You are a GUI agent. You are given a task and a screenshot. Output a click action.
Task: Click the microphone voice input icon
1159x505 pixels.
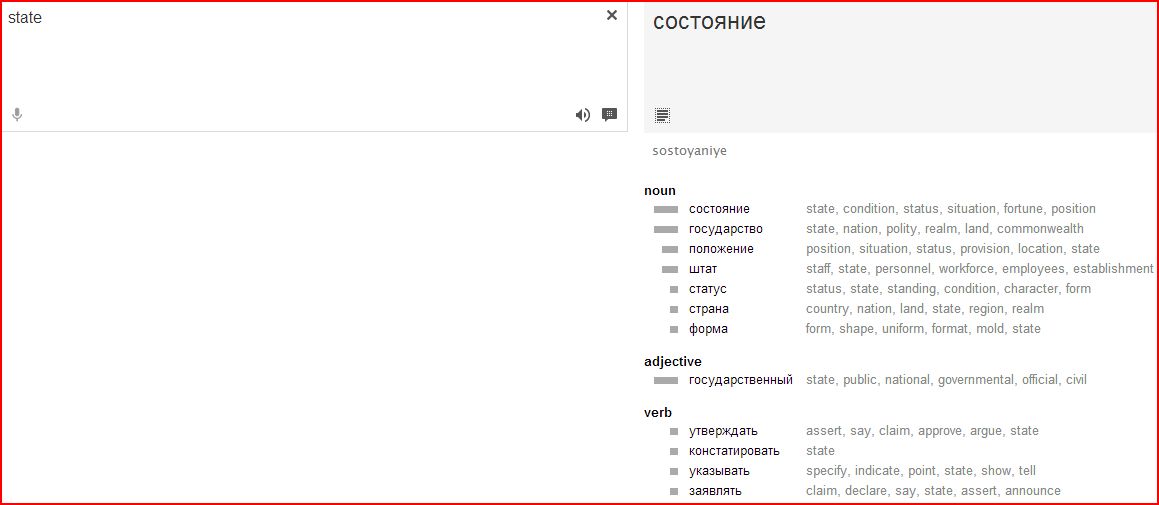pyautogui.click(x=17, y=115)
